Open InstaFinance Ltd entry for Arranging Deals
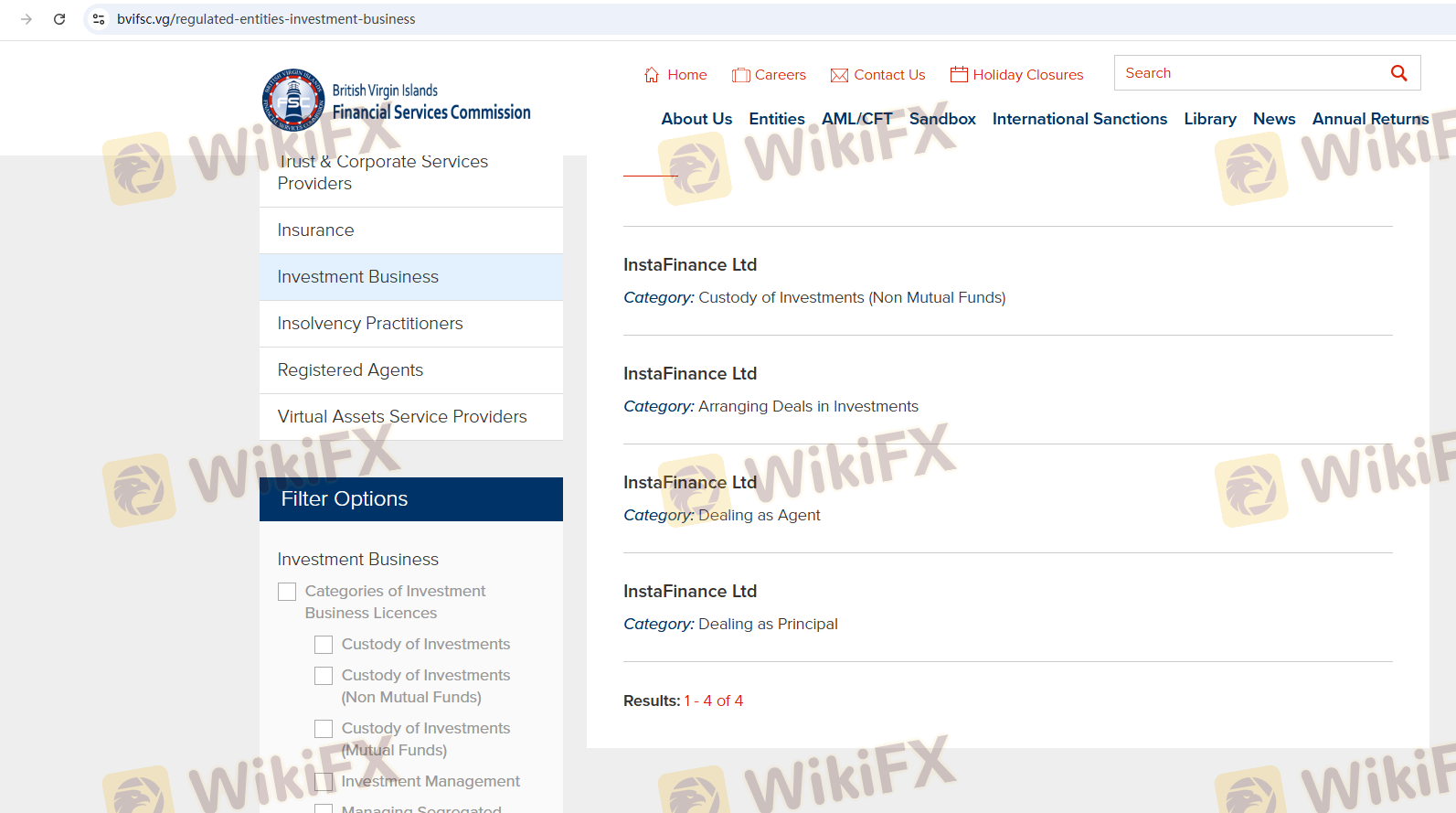The image size is (1456, 813). pos(690,374)
